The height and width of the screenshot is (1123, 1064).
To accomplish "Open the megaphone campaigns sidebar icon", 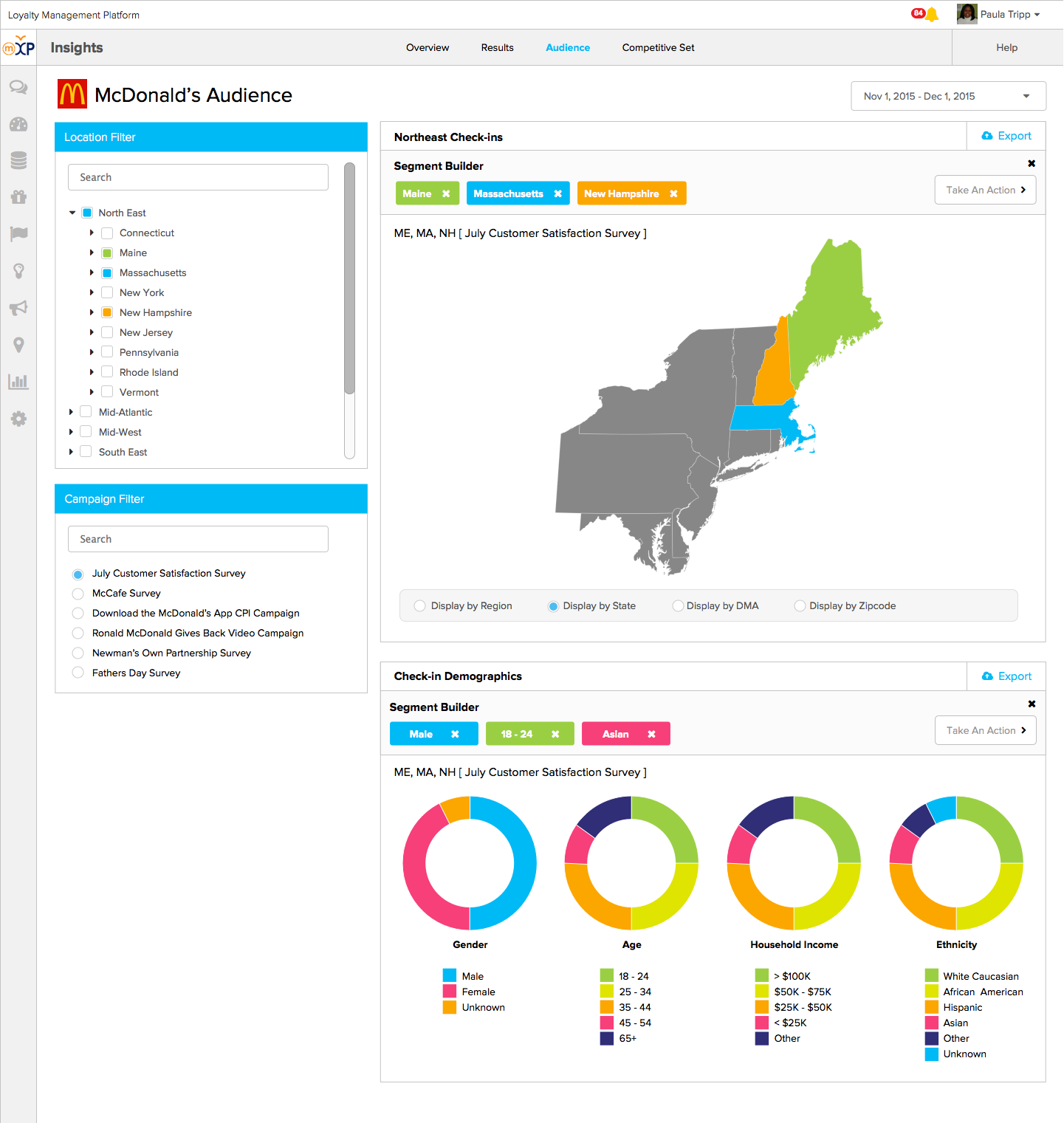I will coord(18,308).
